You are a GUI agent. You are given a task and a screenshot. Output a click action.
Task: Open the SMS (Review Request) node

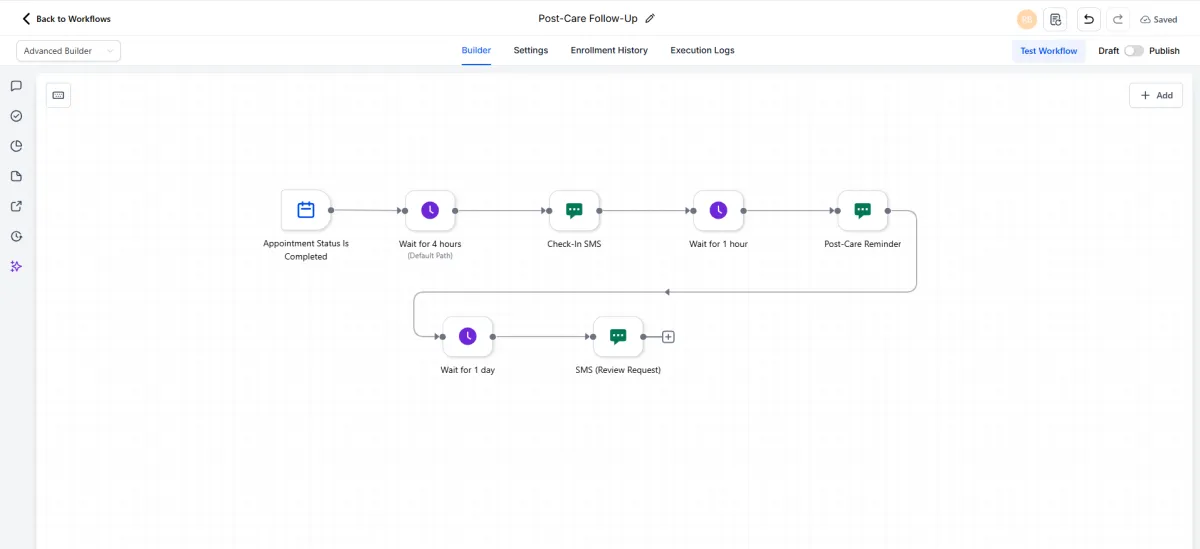pos(618,336)
